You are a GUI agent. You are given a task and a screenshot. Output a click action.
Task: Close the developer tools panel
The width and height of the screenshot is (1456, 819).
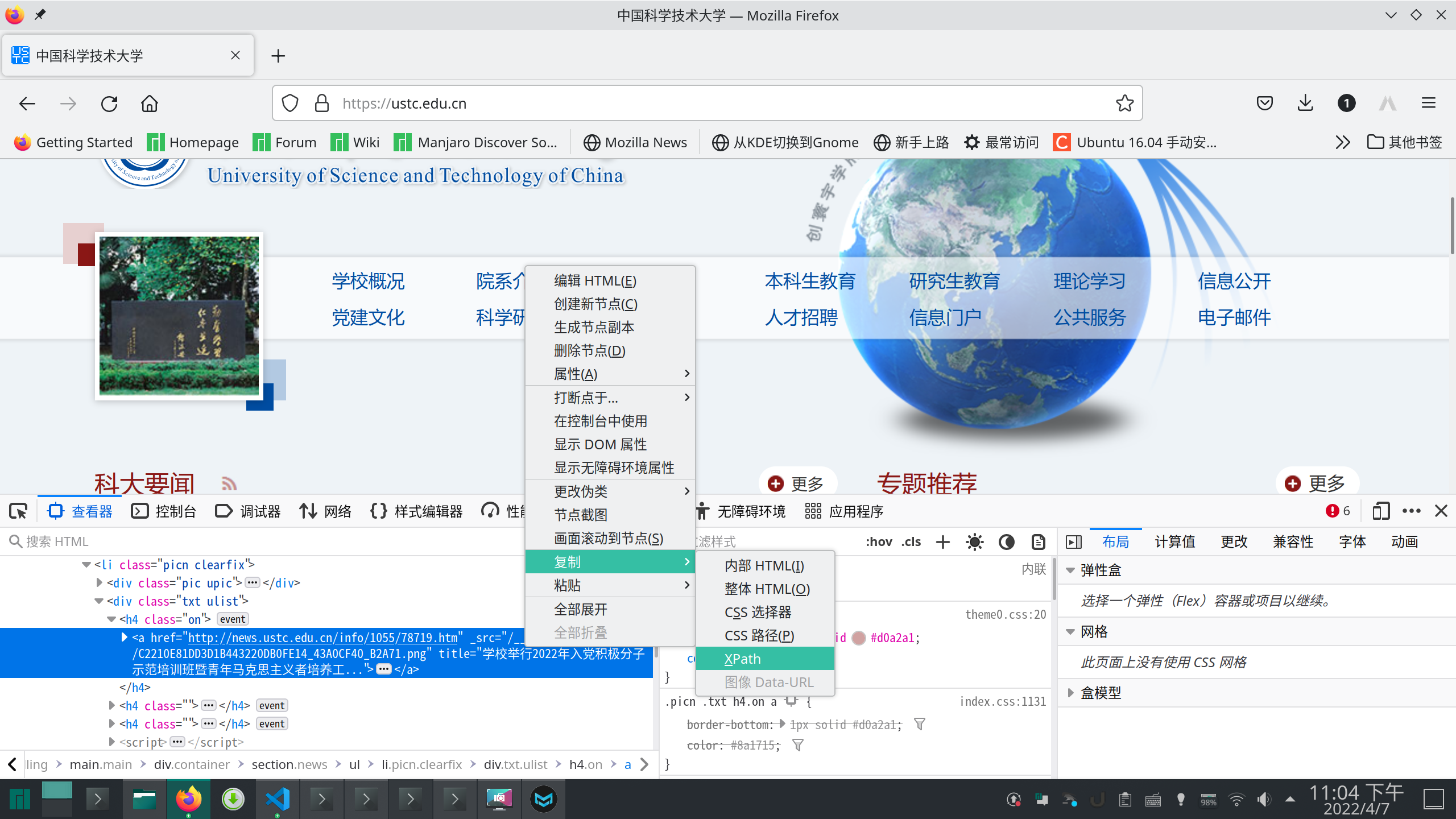coord(1441,511)
